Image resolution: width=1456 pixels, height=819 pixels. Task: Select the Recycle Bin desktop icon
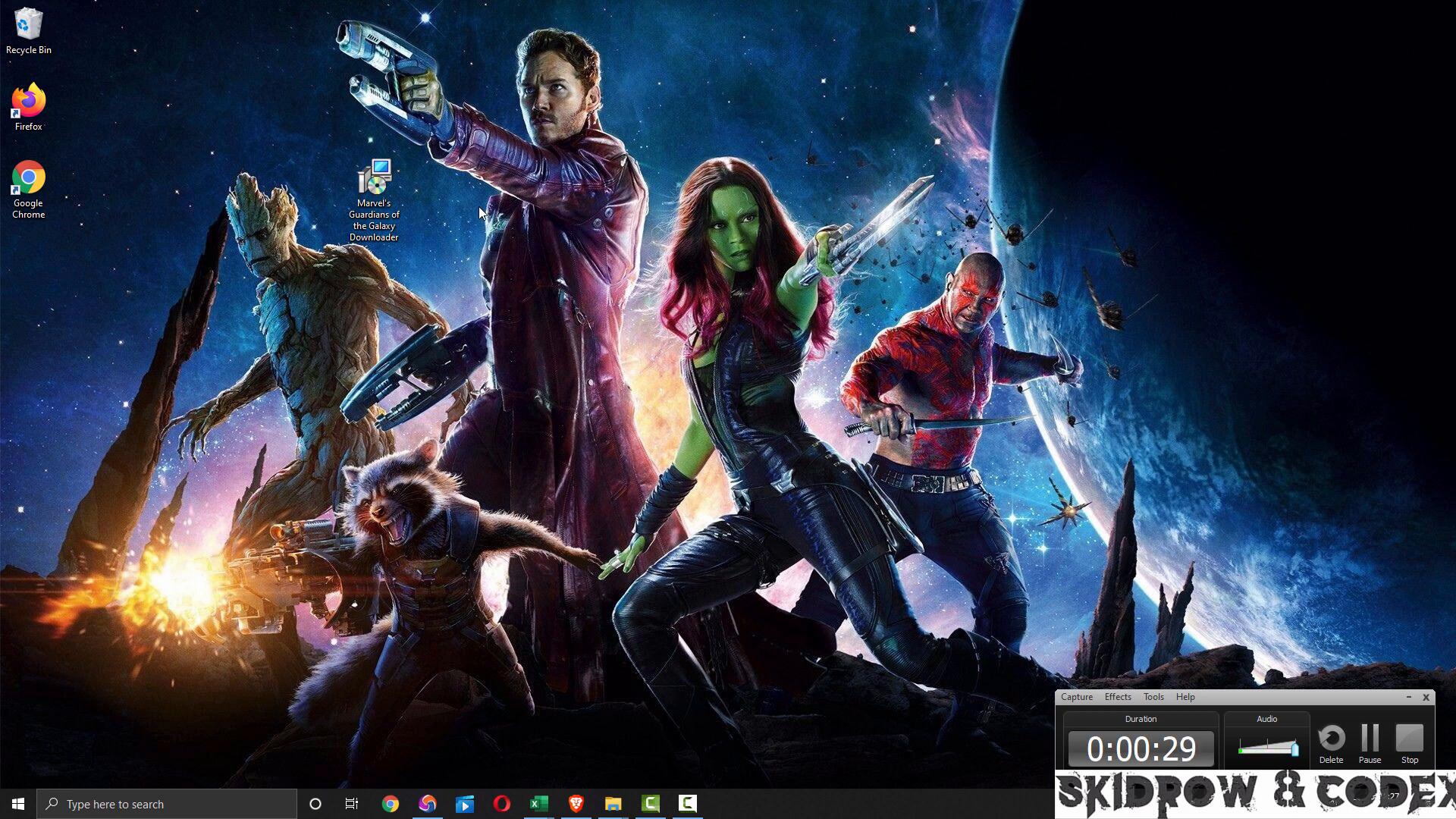click(x=28, y=24)
